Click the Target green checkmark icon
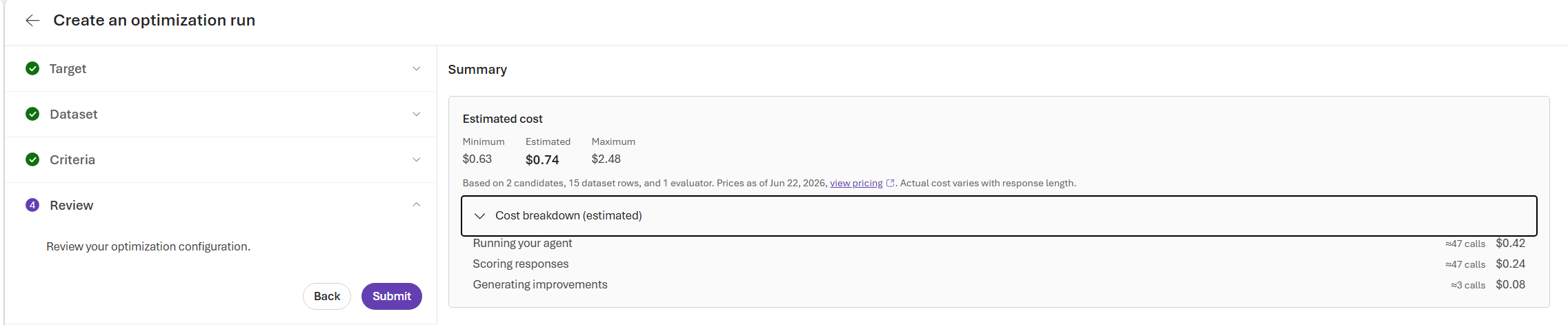The width and height of the screenshot is (1568, 325). pyautogui.click(x=32, y=68)
